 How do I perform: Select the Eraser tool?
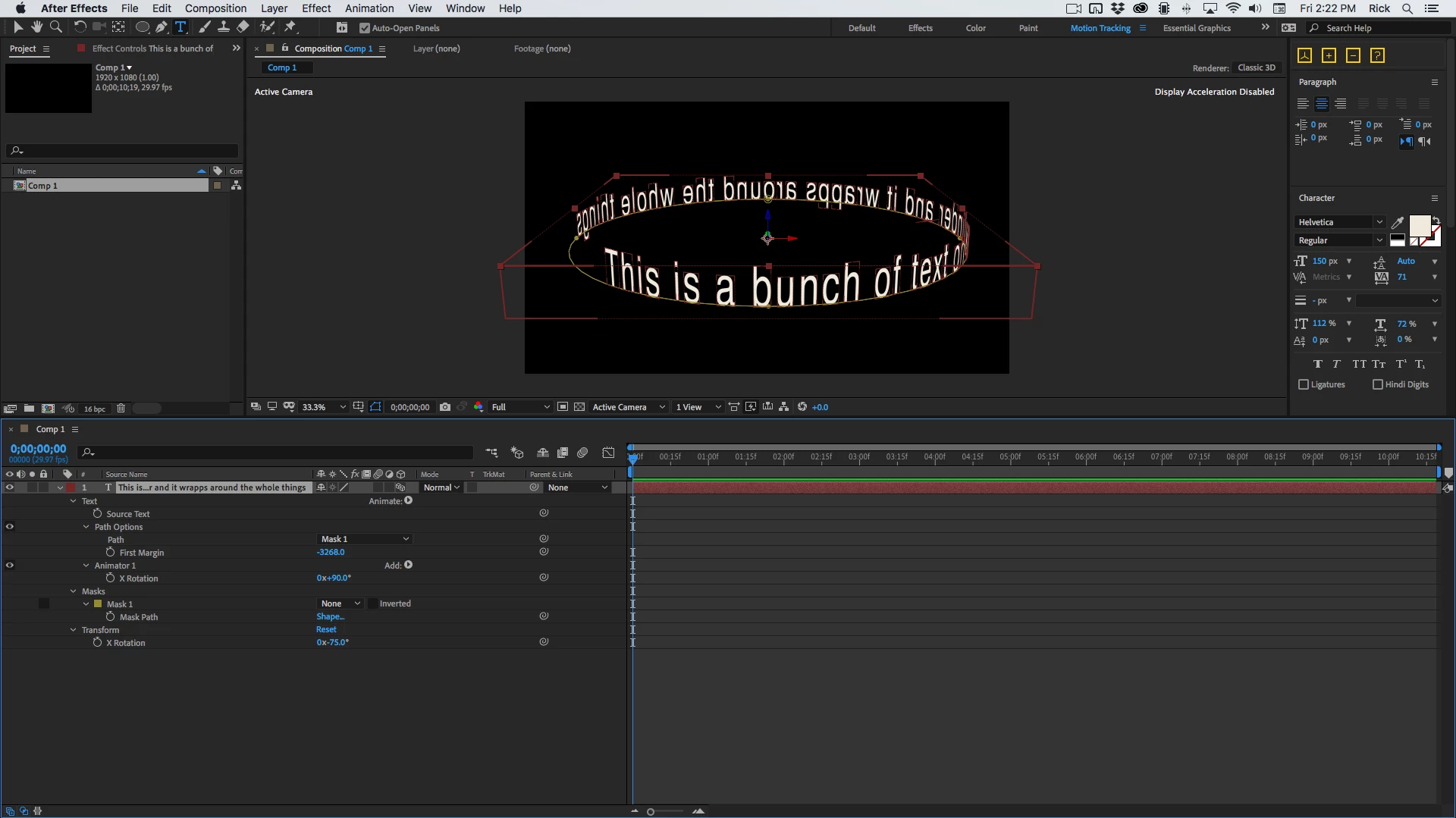243,27
